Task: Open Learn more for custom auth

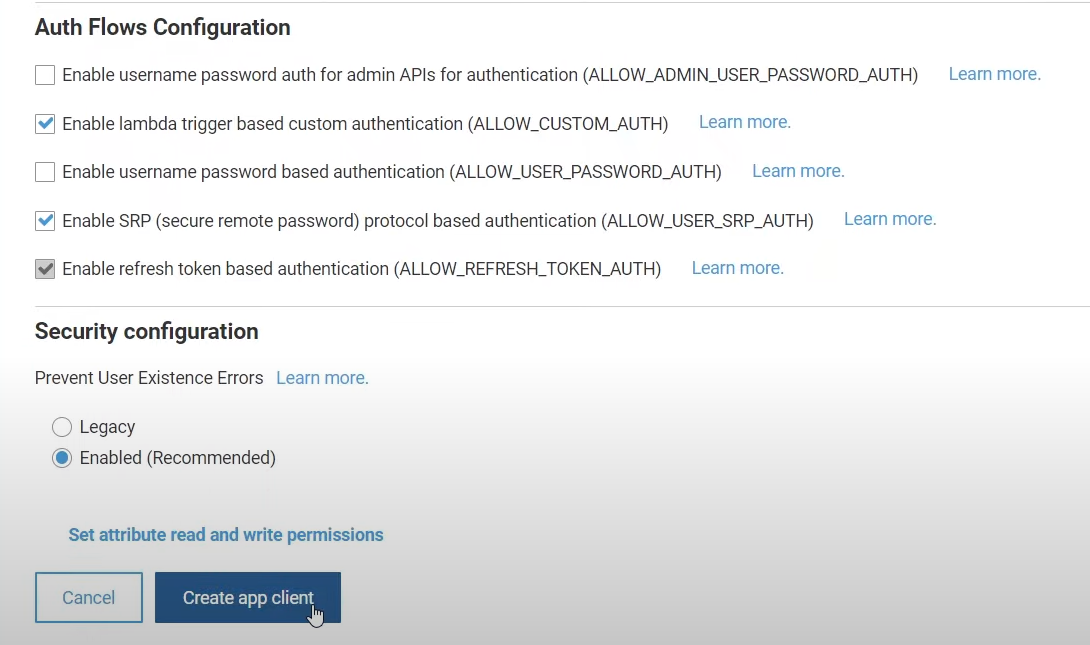Action: 745,122
